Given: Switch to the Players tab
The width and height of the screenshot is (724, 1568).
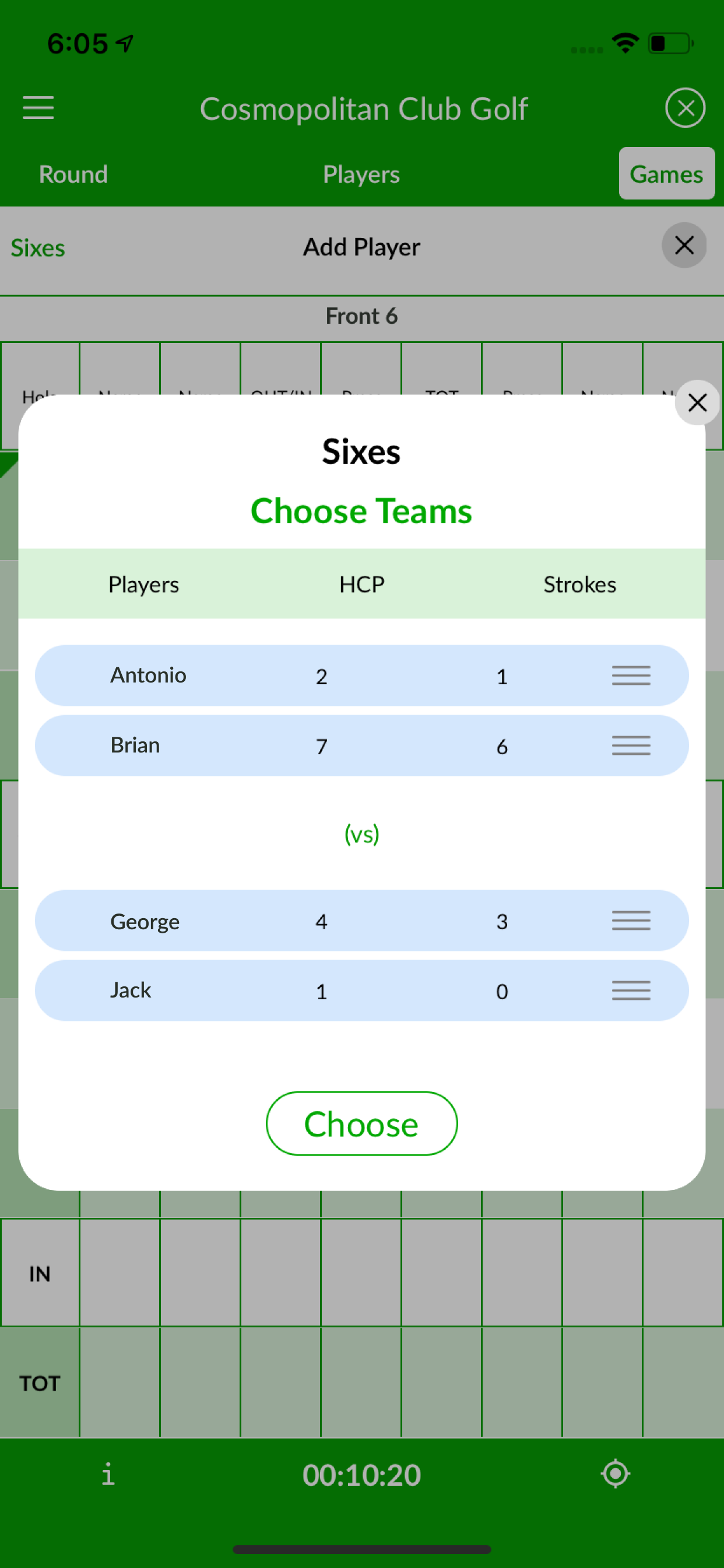Looking at the screenshot, I should (x=361, y=174).
